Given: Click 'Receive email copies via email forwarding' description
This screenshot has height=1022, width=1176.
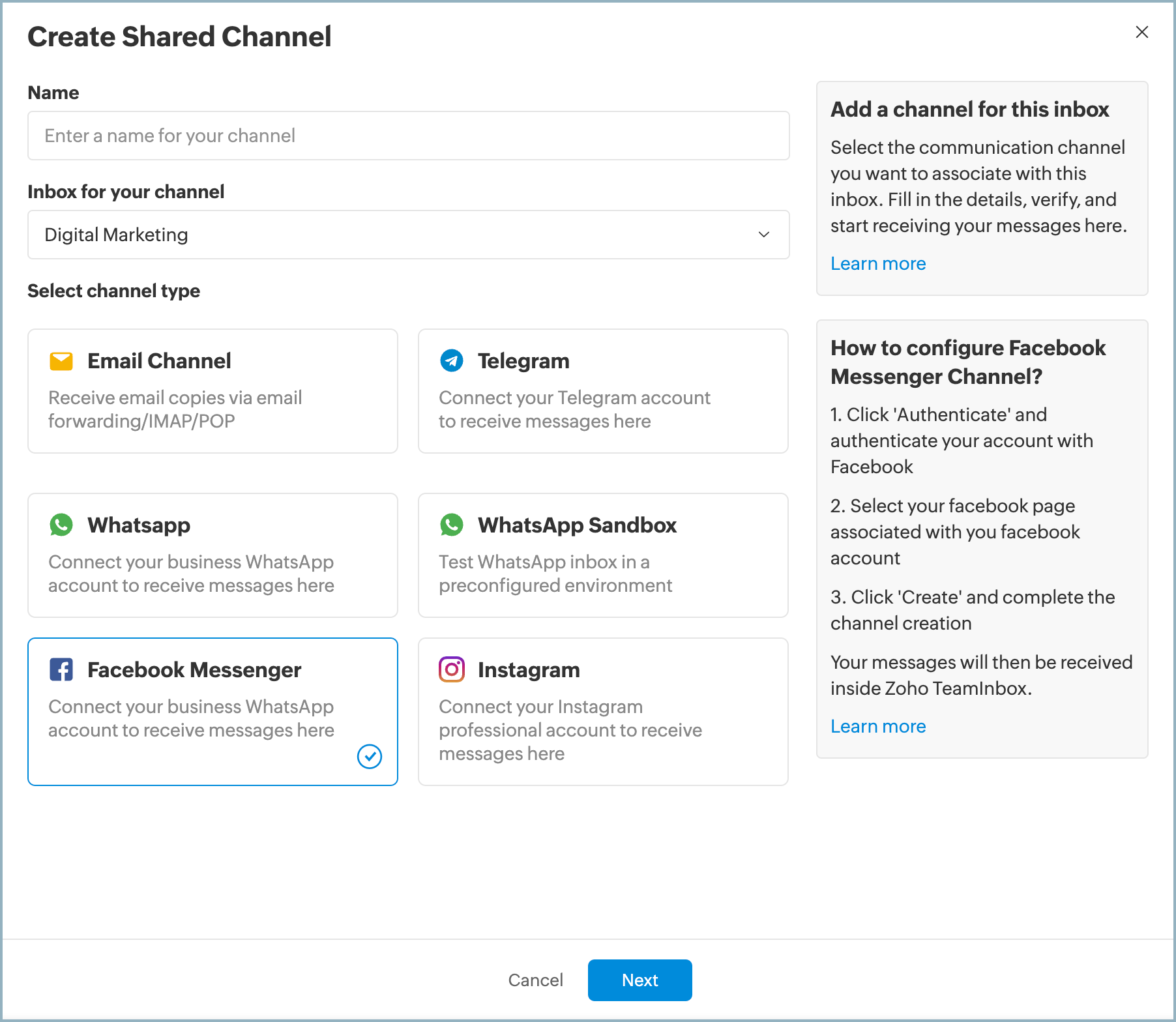Looking at the screenshot, I should (175, 409).
